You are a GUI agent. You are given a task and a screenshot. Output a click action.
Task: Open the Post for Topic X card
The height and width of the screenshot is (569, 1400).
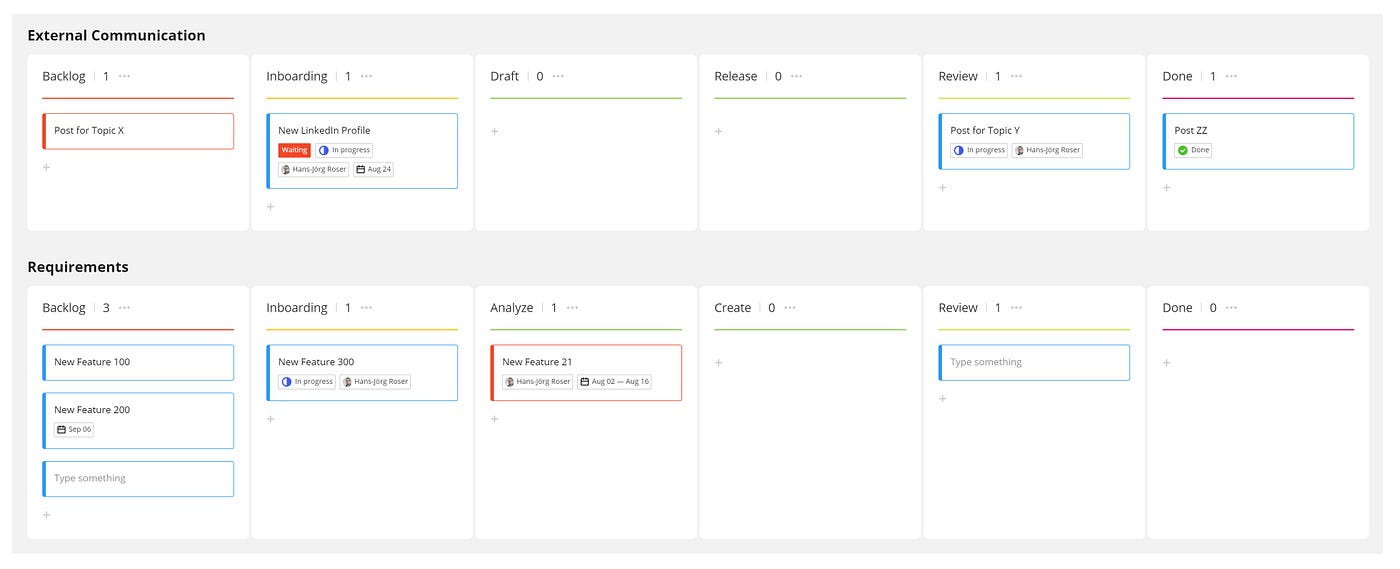[138, 131]
